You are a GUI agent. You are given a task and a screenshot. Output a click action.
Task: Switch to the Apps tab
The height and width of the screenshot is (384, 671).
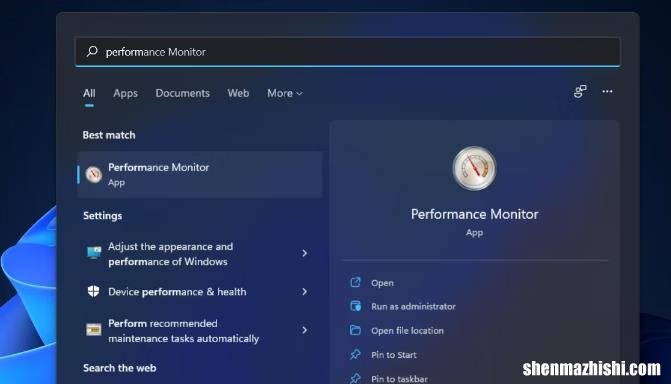[125, 93]
